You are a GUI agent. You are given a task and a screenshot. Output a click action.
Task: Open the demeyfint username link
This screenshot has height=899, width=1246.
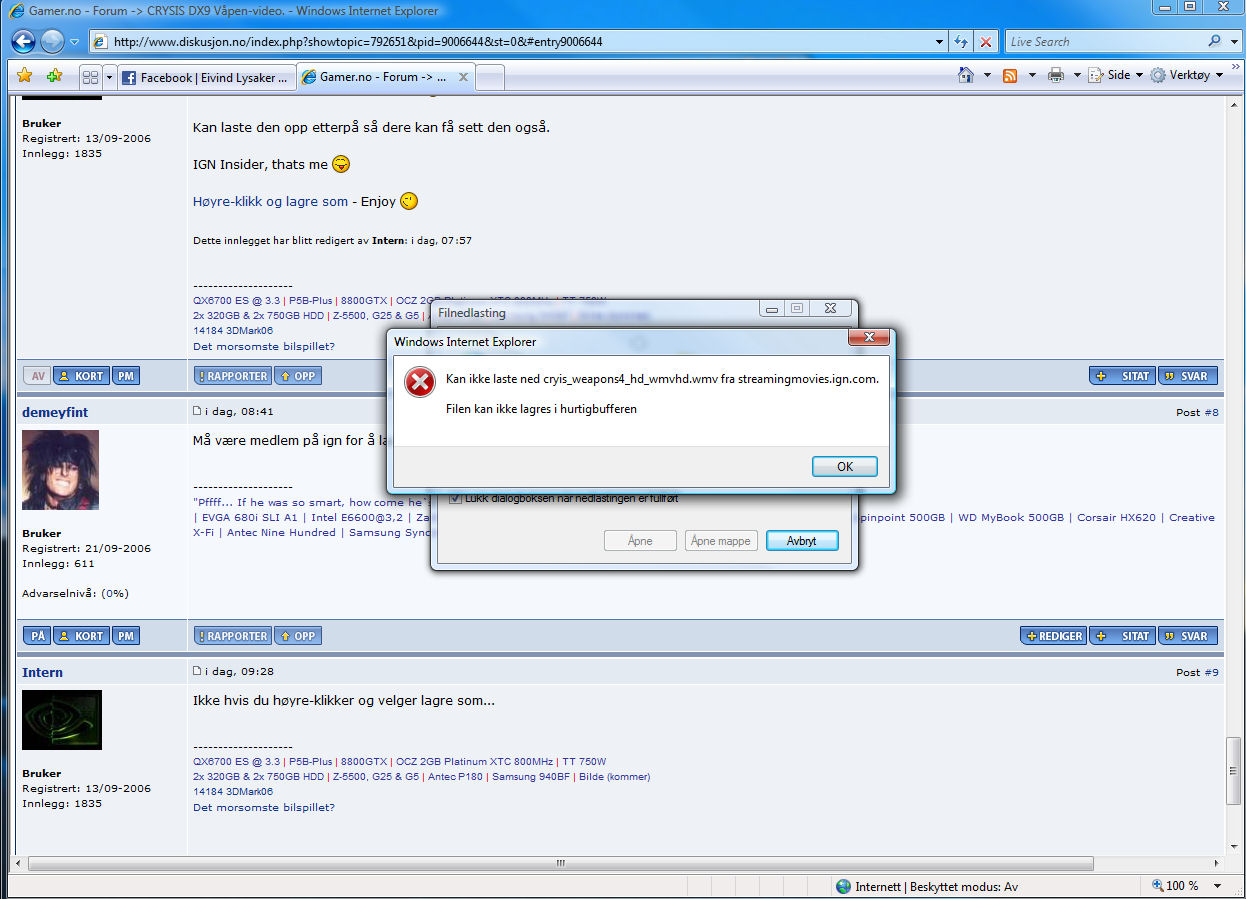pyautogui.click(x=55, y=412)
